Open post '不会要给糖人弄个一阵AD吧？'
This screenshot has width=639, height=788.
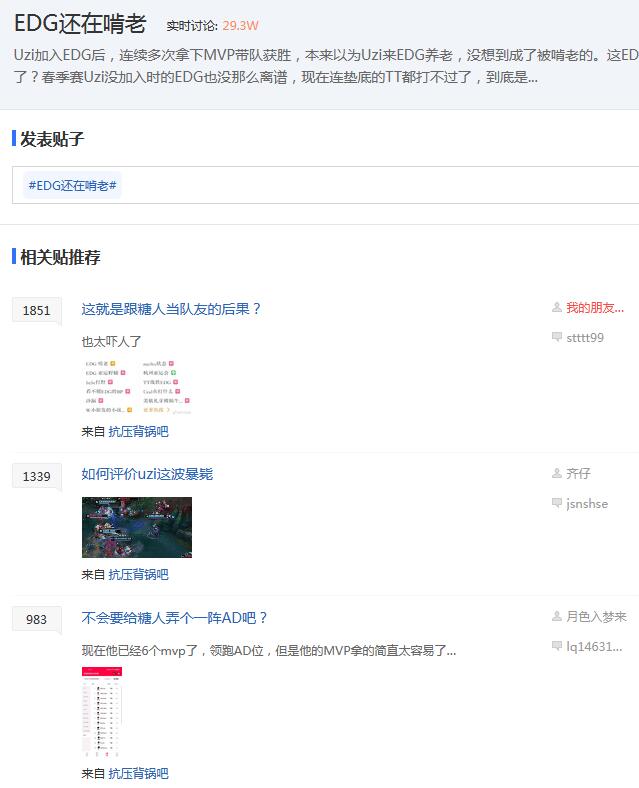pyautogui.click(x=174, y=618)
